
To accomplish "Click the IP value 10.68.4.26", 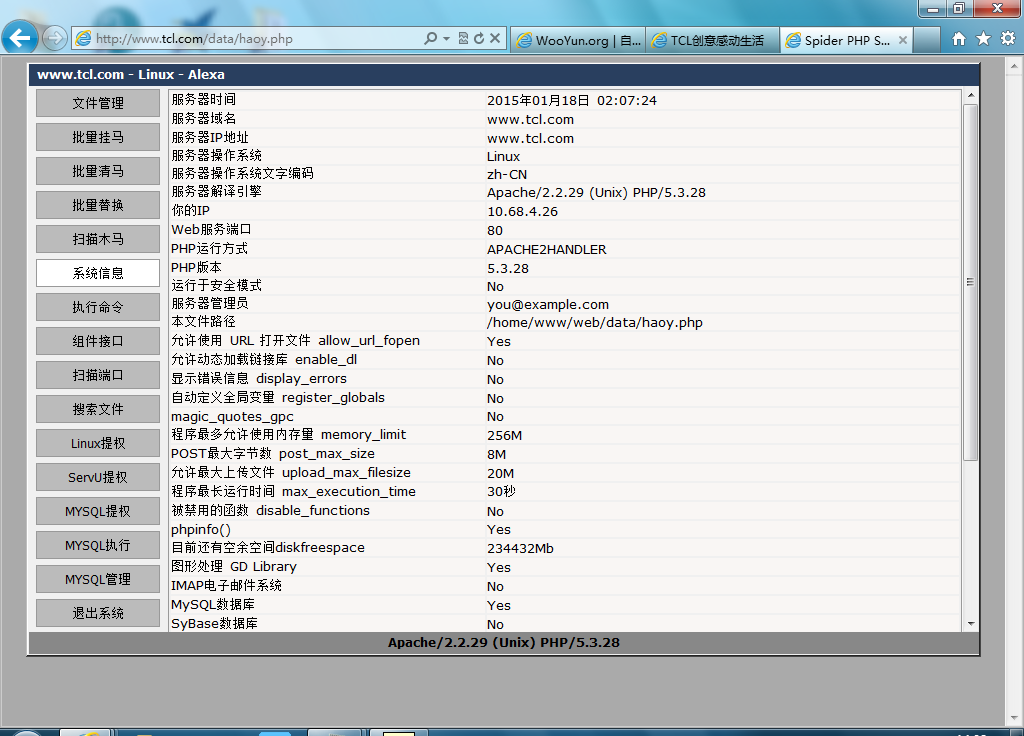I will (522, 212).
